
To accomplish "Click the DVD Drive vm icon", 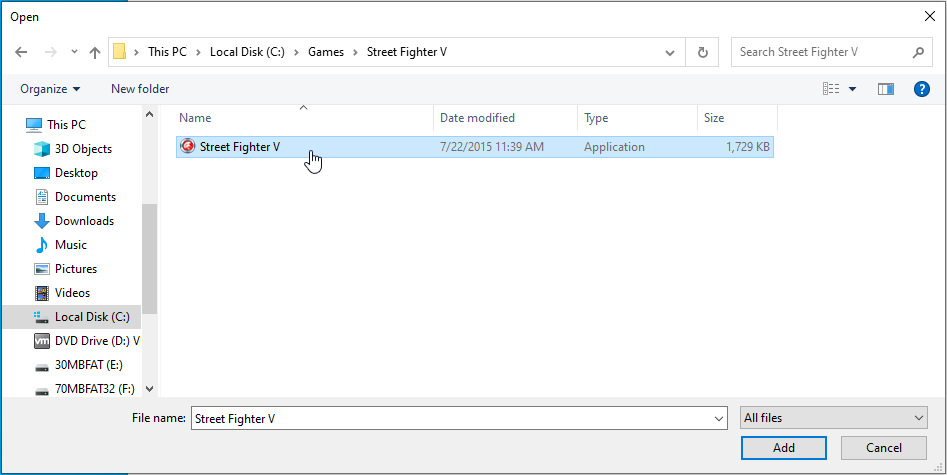I will [x=42, y=341].
